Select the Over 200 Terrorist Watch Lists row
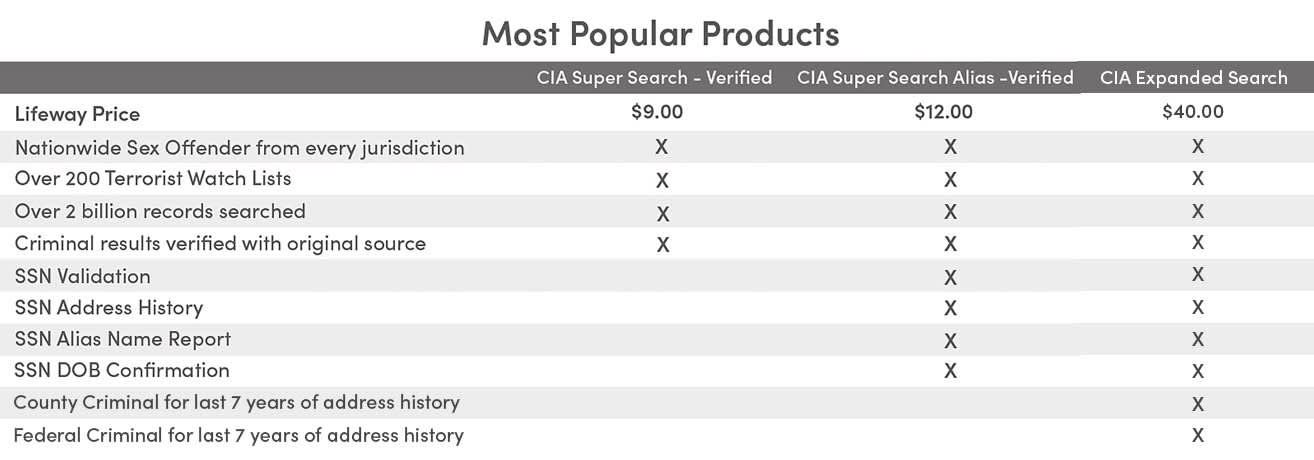The height and width of the screenshot is (460, 1314). point(153,179)
